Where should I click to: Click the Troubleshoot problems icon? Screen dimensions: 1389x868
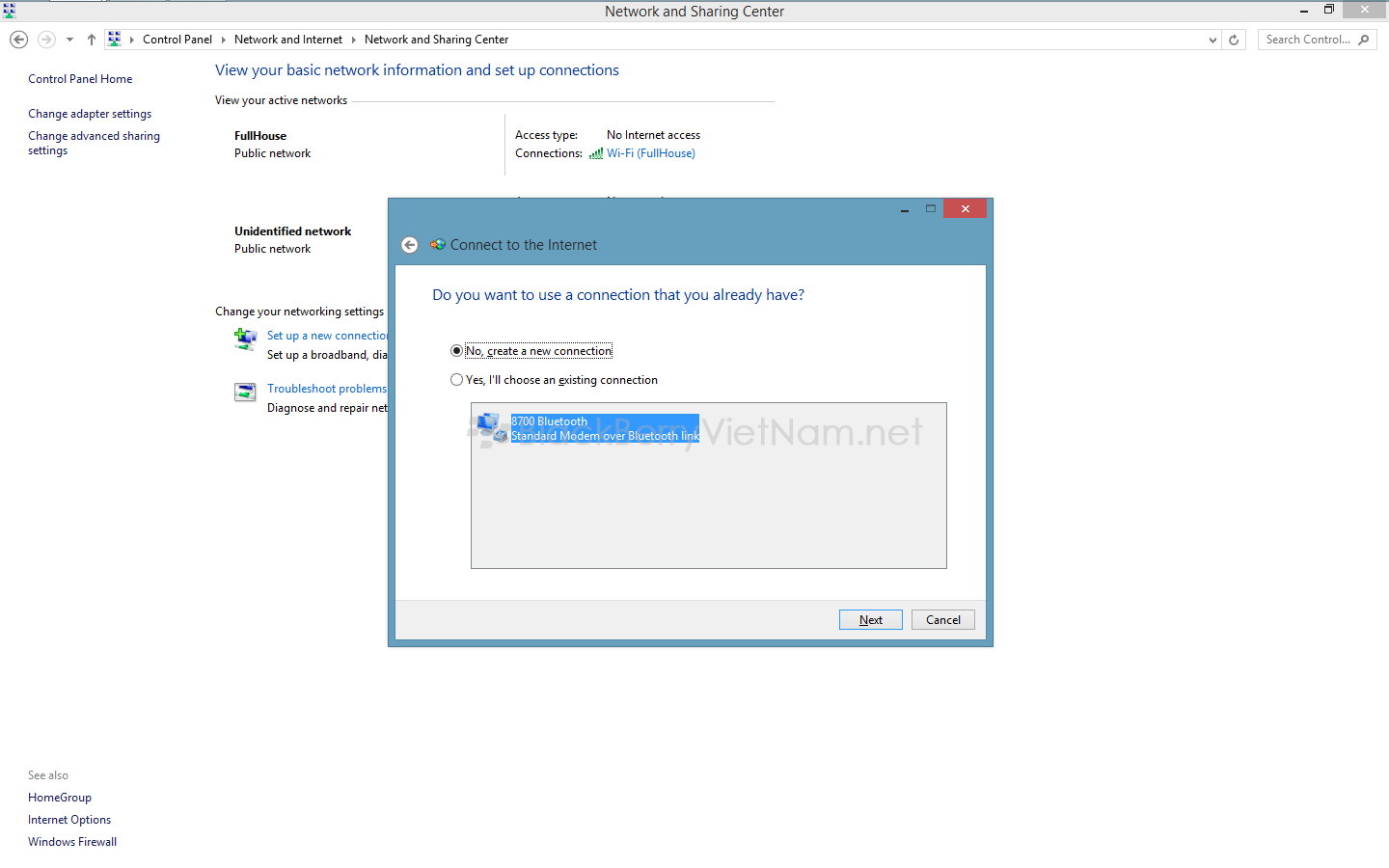[x=245, y=392]
